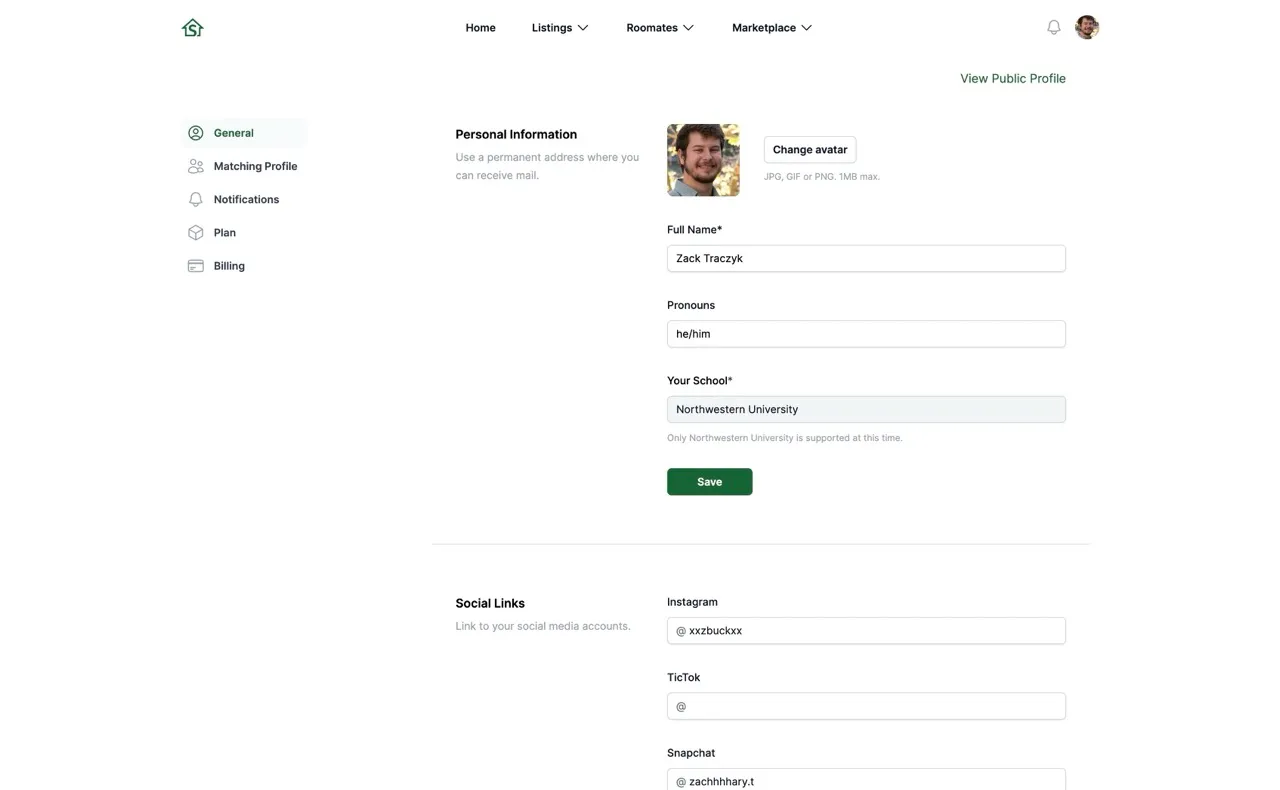Click into the empty TicTok handle field
The width and height of the screenshot is (1280, 790).
[x=866, y=706]
